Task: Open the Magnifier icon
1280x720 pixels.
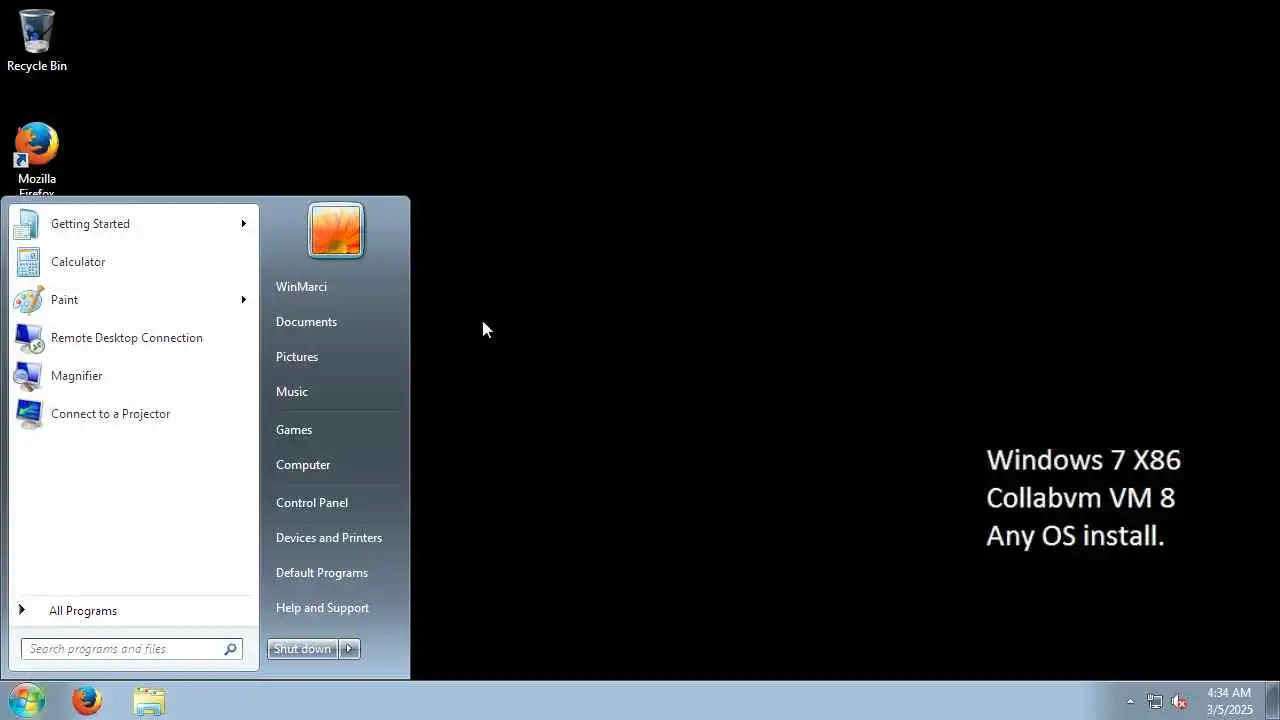Action: pos(28,376)
